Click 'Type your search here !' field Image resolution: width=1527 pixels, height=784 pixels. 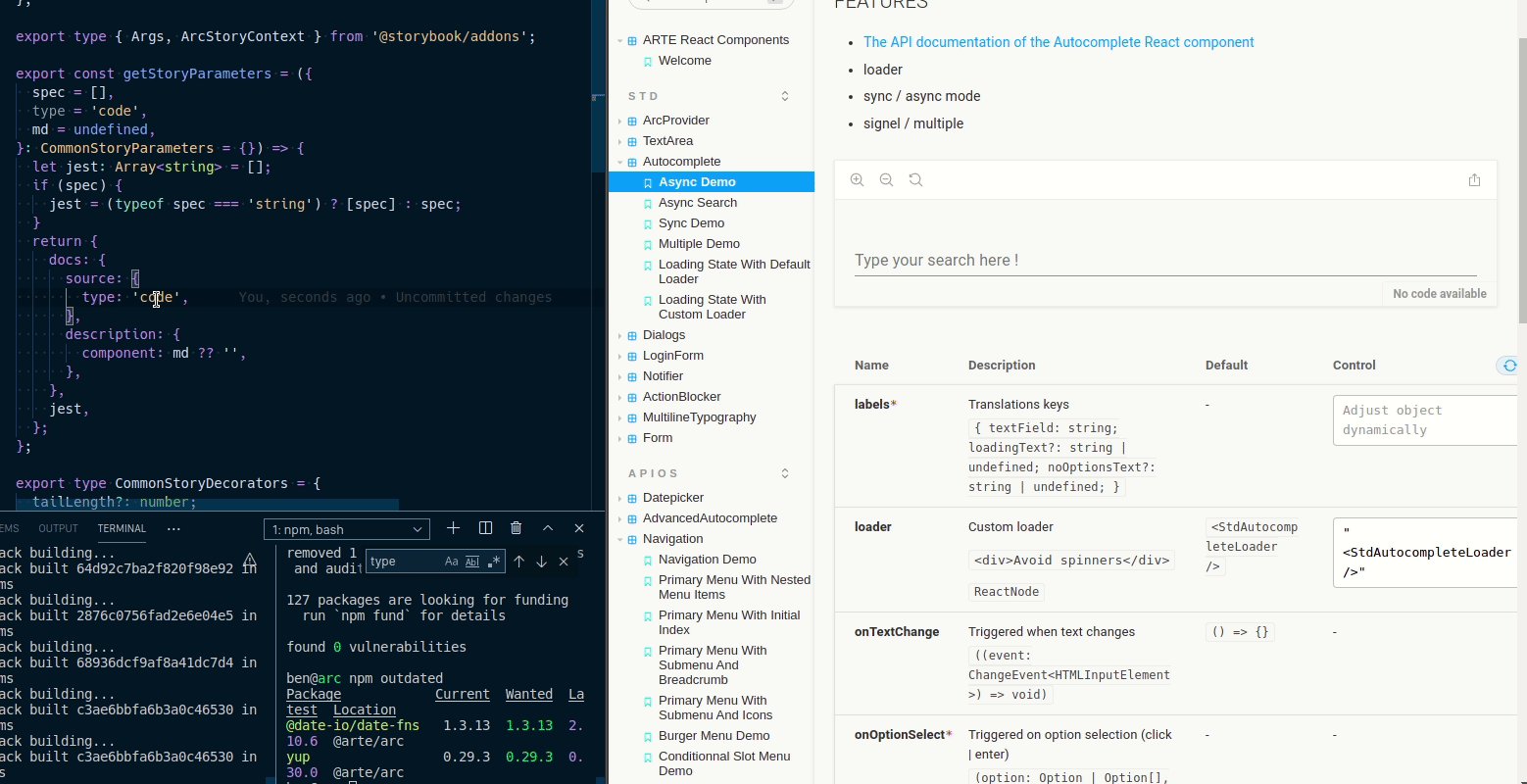point(1165,261)
